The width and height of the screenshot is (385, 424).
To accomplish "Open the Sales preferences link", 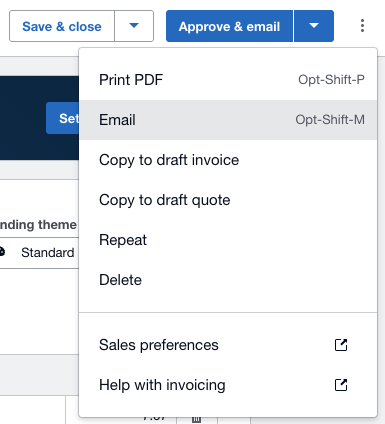I will pos(228,345).
